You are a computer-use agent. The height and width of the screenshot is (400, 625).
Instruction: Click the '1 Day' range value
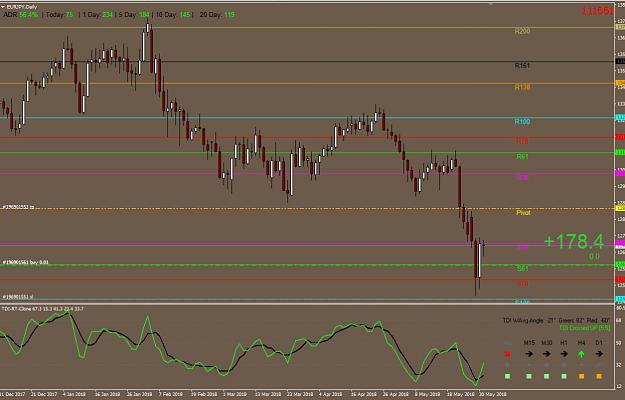point(107,15)
